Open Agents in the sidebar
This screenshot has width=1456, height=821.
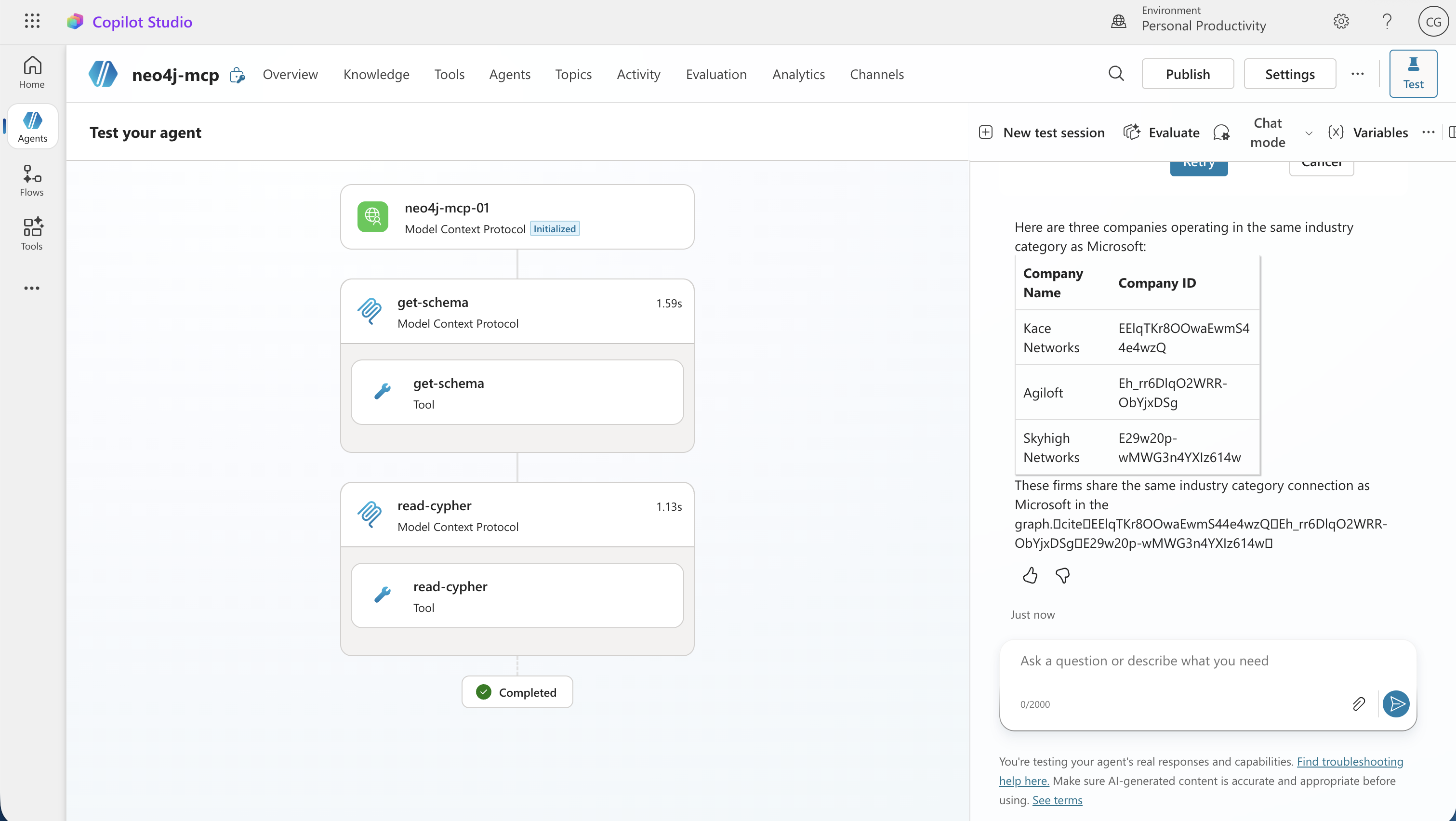pos(32,127)
